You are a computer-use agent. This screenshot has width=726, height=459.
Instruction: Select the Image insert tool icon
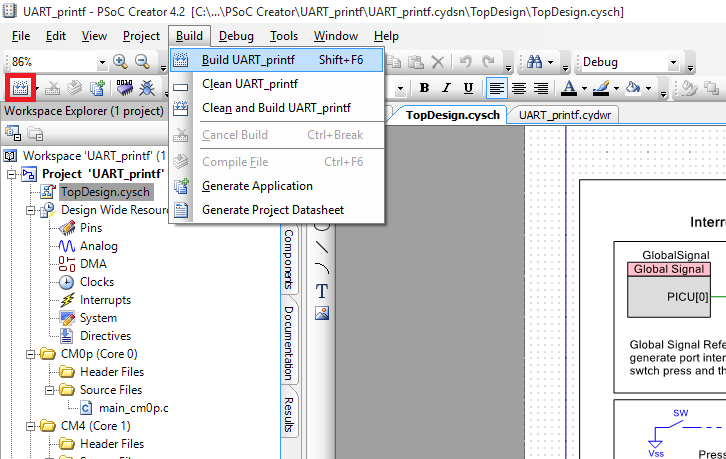tap(322, 314)
